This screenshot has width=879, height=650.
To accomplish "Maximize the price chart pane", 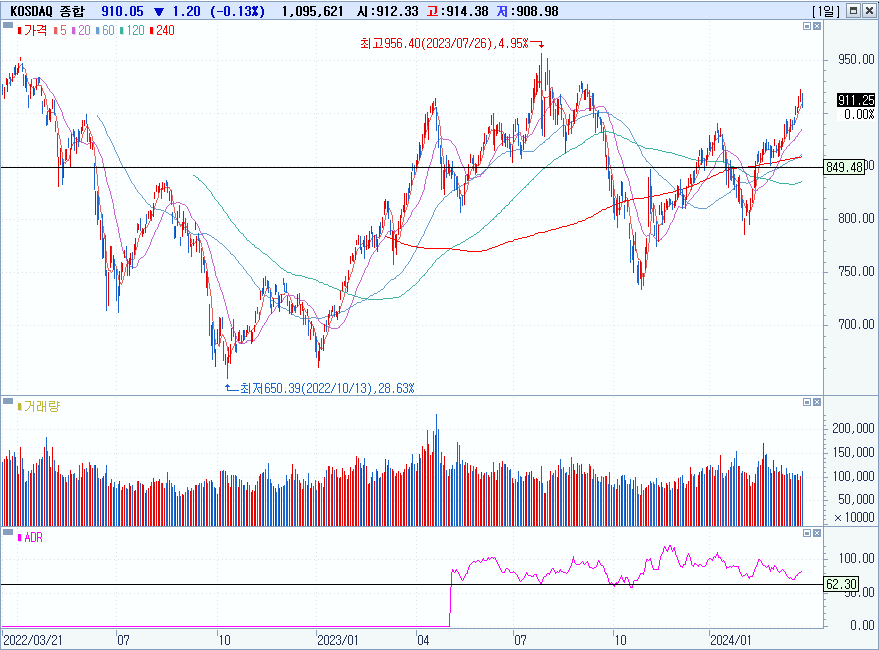I will point(807,26).
